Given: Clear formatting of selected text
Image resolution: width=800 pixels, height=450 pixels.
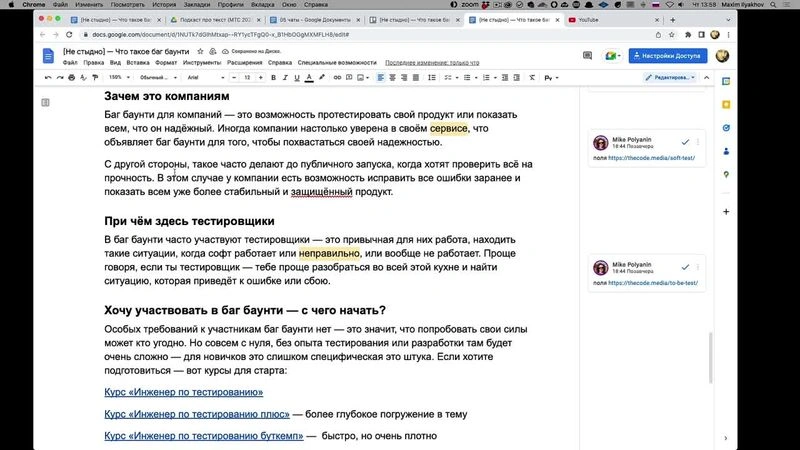Looking at the screenshot, I should tap(532, 78).
